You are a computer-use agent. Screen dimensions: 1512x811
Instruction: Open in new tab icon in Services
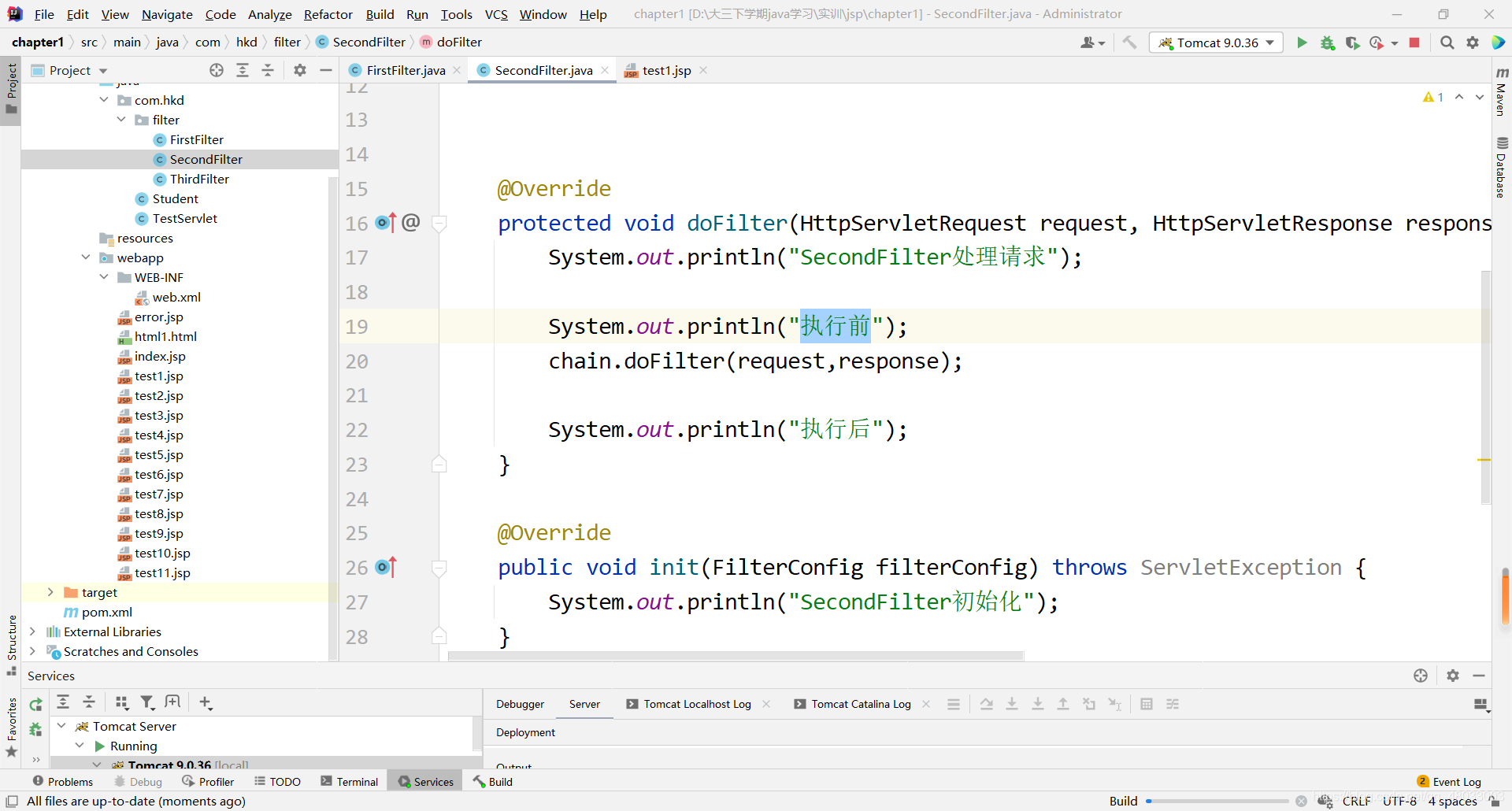pyautogui.click(x=172, y=702)
